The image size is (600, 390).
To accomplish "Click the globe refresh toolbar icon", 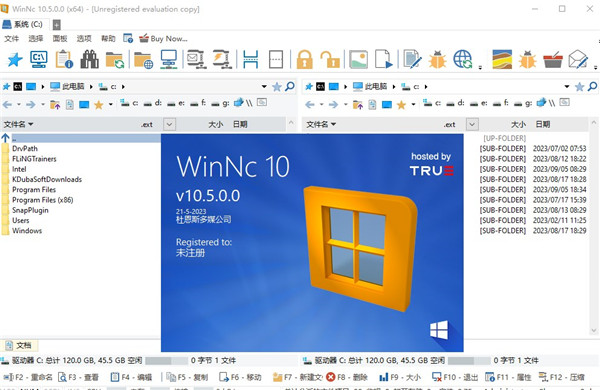I will (463, 59).
